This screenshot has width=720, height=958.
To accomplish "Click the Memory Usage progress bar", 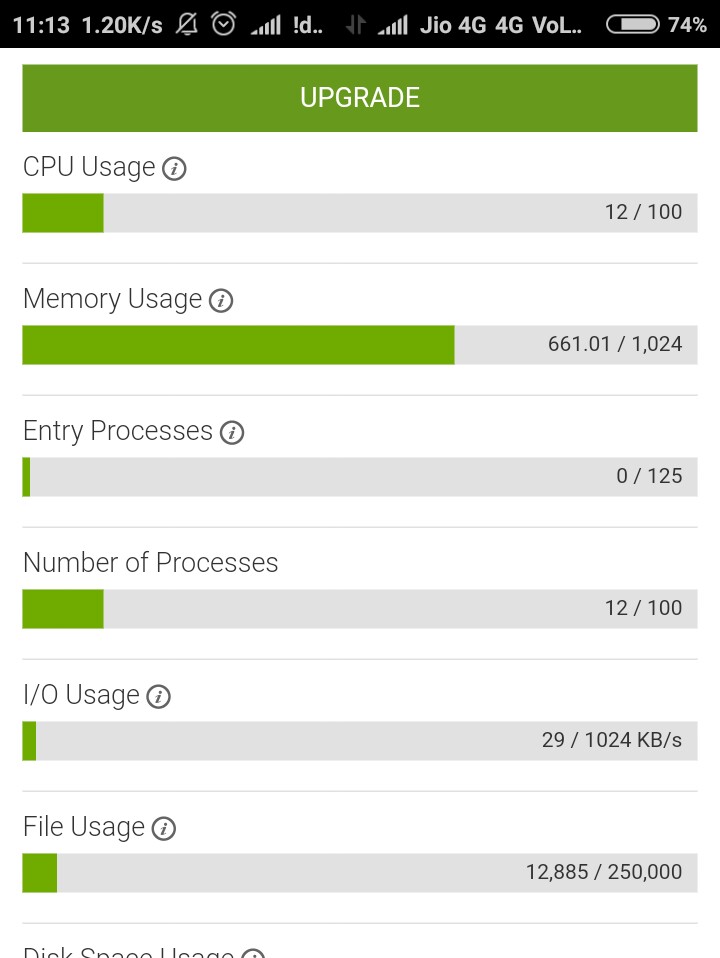I will point(360,345).
